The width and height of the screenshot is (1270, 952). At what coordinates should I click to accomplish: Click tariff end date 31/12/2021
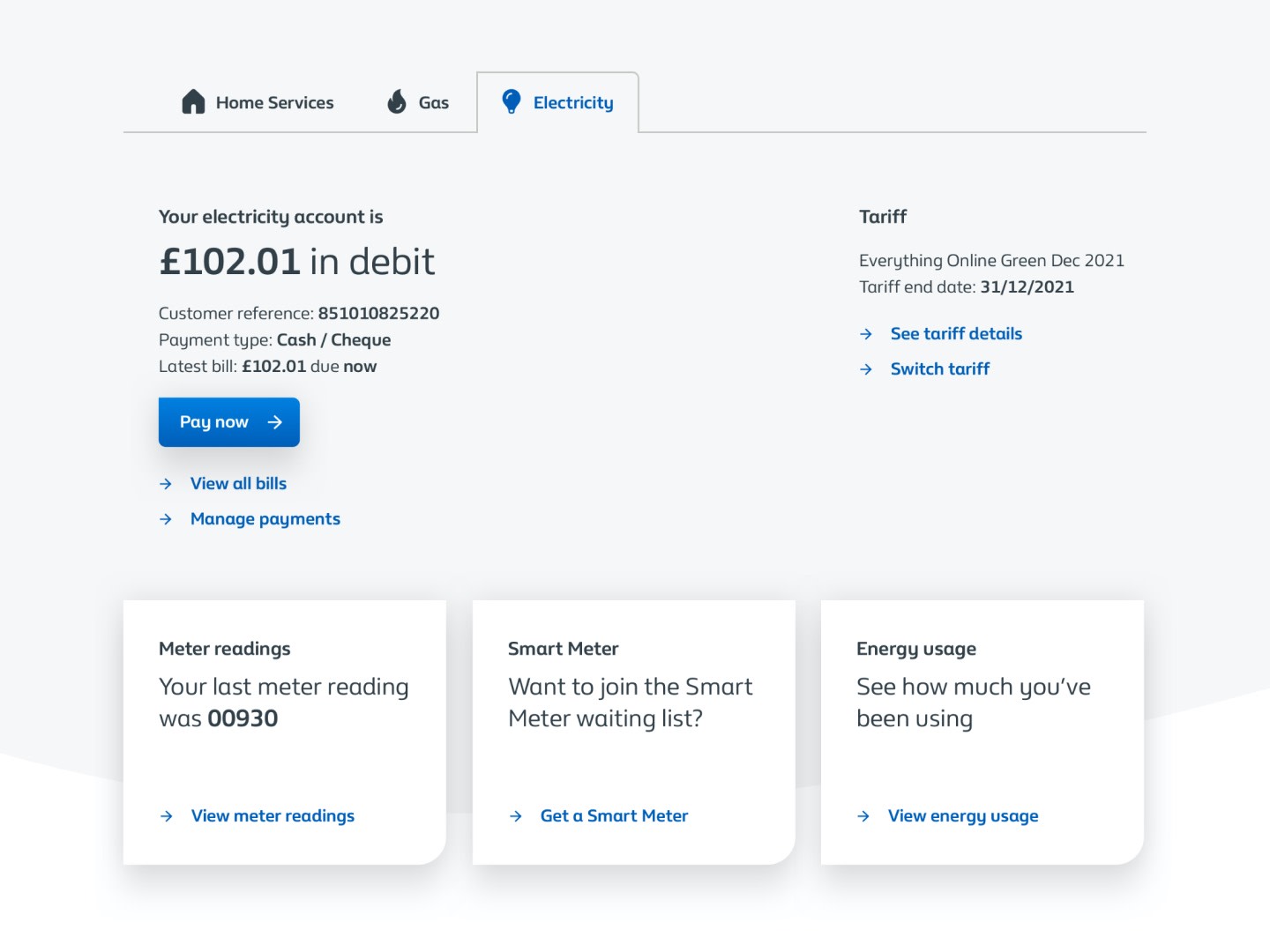1027,286
